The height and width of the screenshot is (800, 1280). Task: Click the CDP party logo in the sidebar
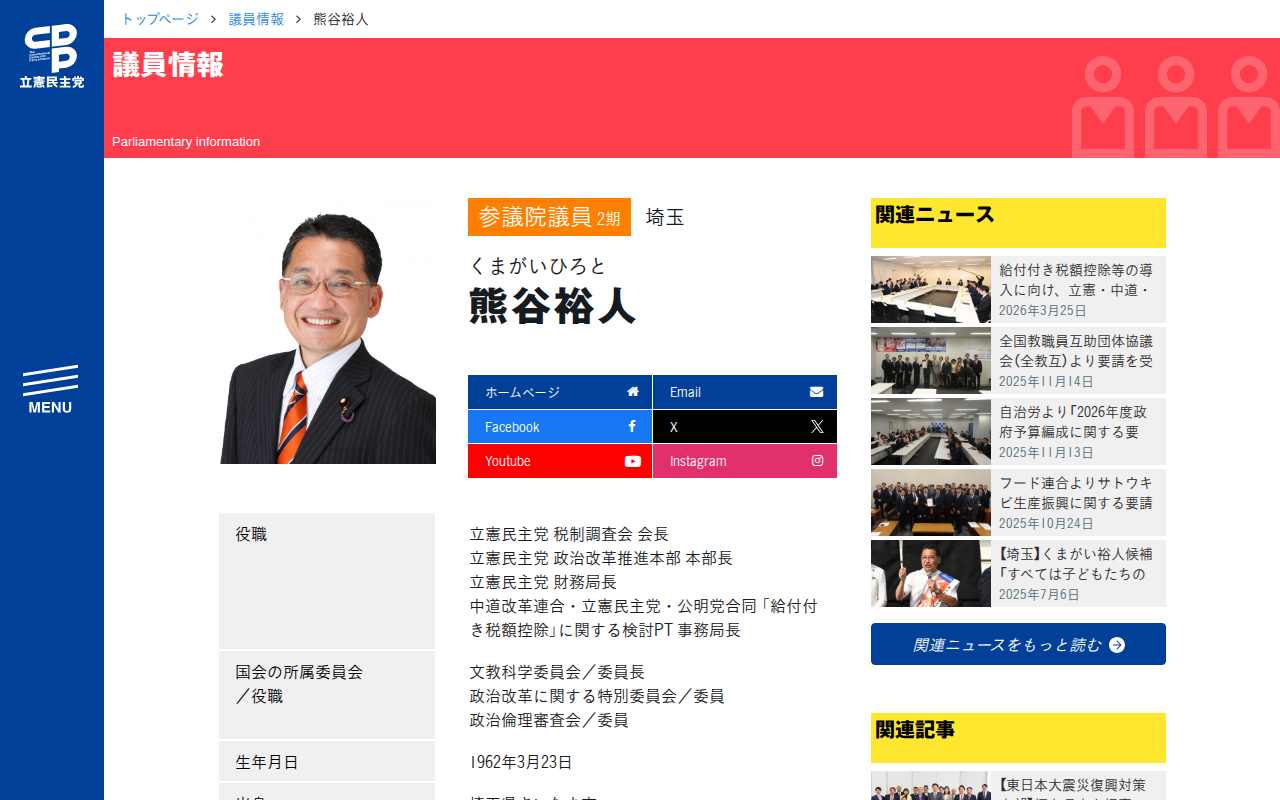coord(52,56)
